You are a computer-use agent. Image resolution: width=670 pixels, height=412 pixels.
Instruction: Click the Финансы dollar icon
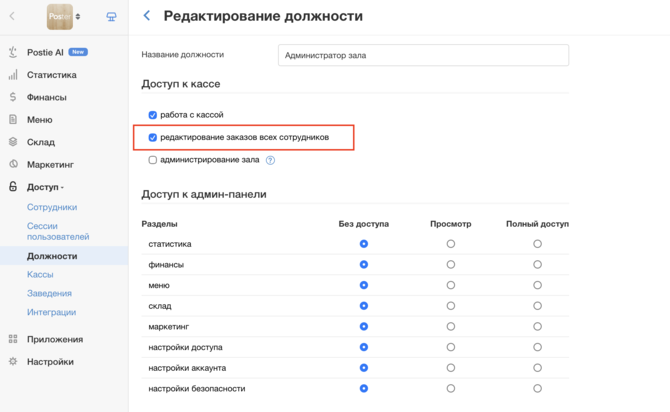tap(13, 97)
